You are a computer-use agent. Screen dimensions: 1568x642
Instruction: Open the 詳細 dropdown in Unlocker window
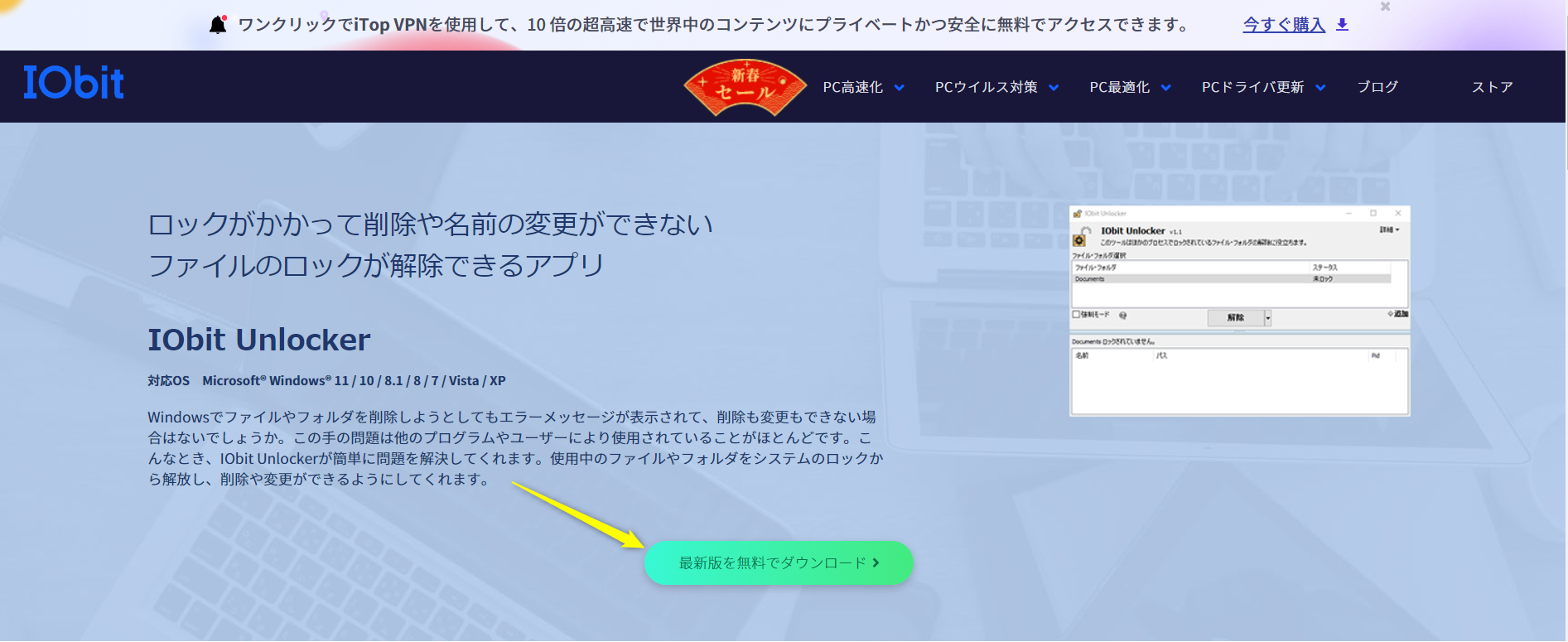1389,229
